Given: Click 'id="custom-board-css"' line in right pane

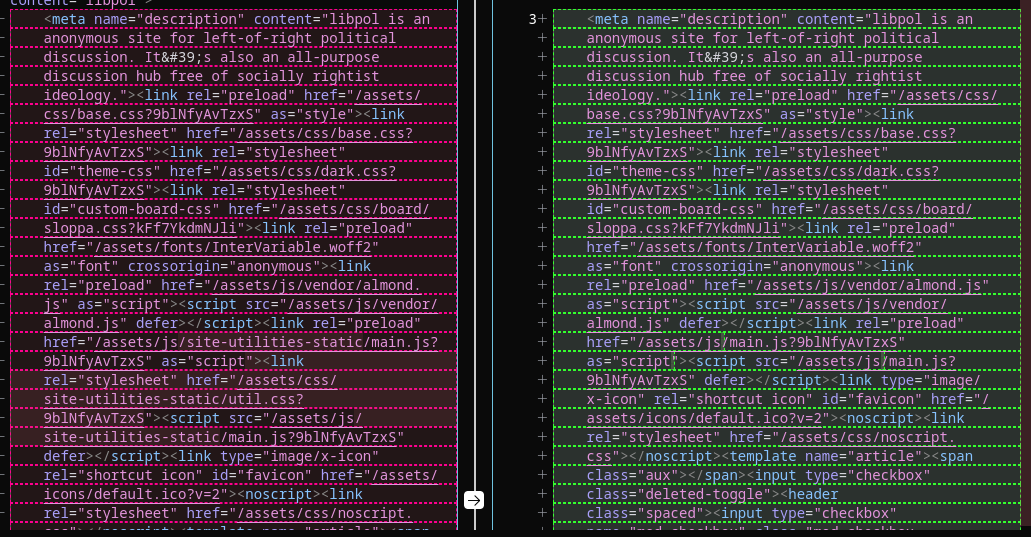Looking at the screenshot, I should pyautogui.click(x=780, y=210).
